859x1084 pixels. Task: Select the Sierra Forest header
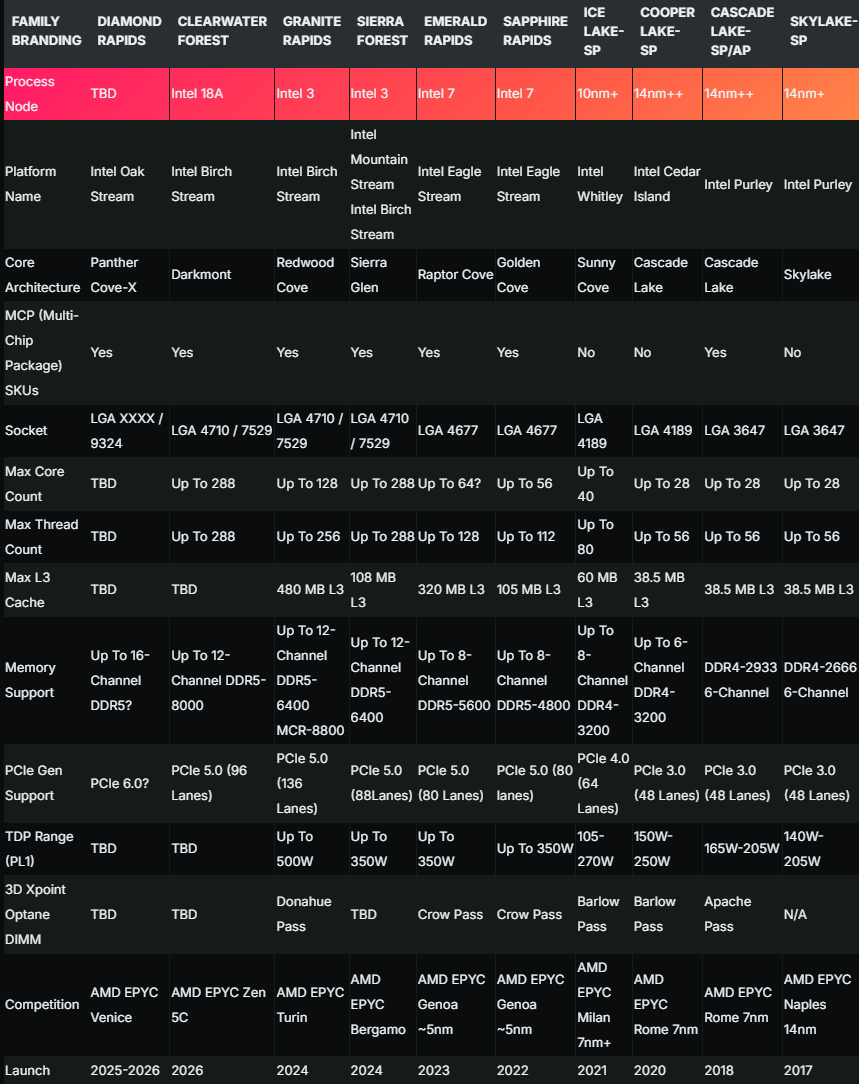point(381,31)
